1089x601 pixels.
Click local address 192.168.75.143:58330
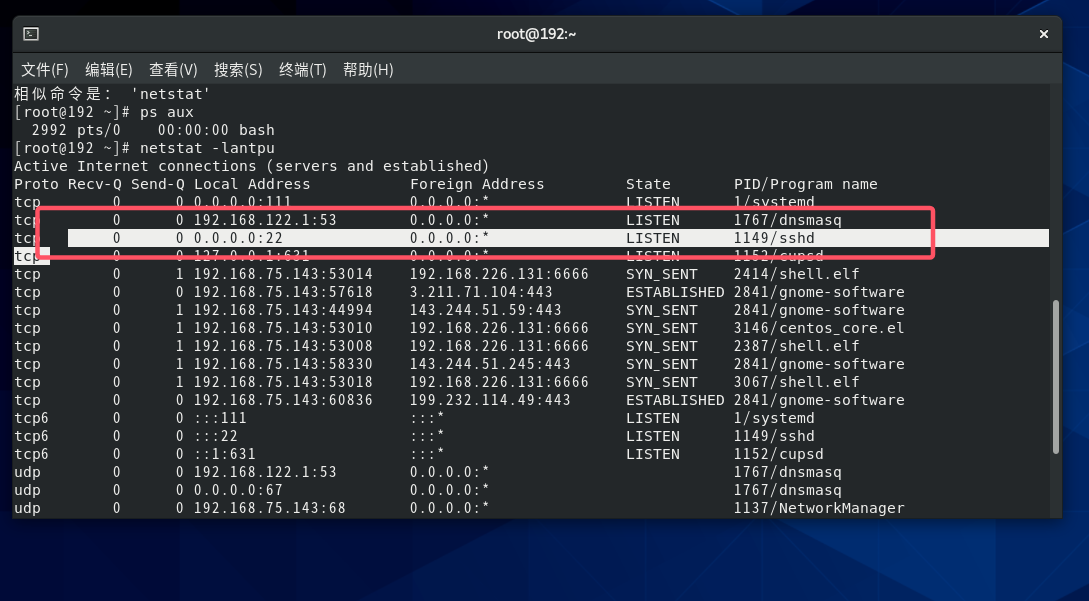[x=283, y=364]
